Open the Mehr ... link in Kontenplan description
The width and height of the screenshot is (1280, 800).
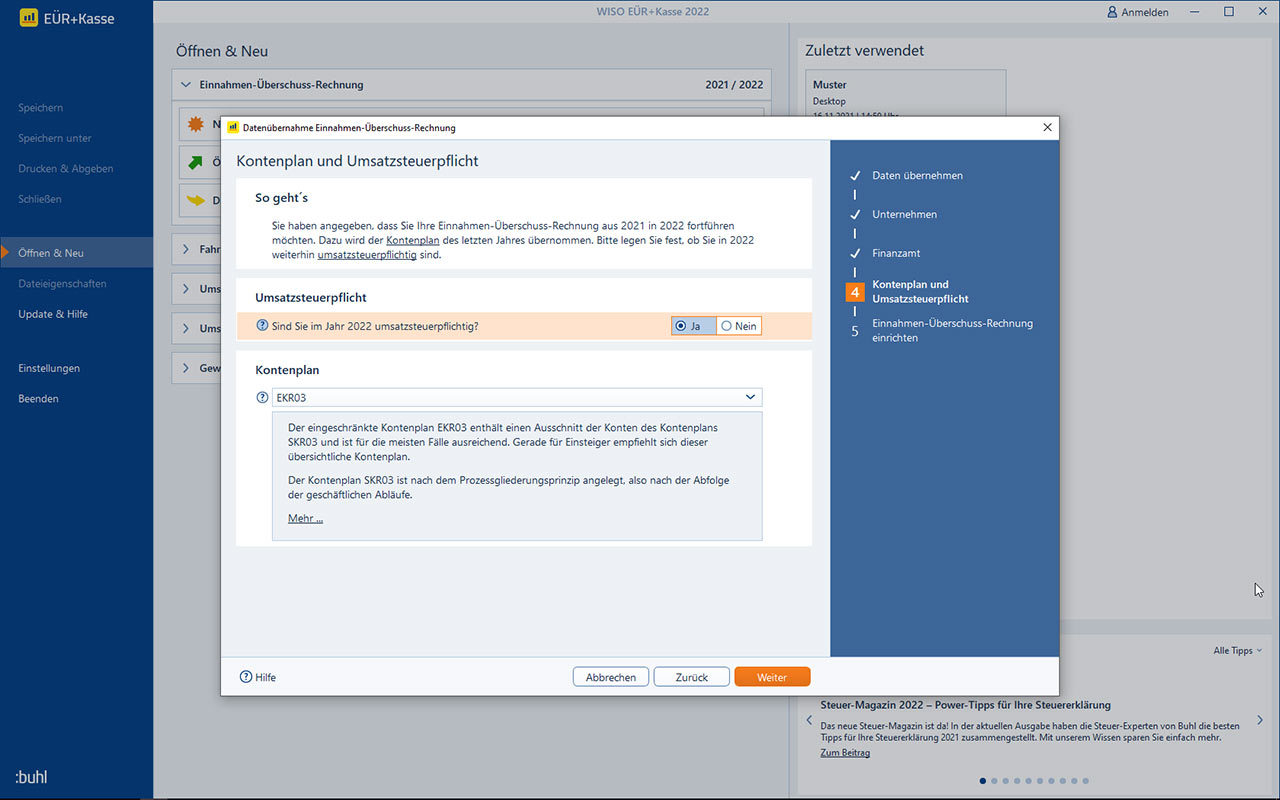pos(305,518)
